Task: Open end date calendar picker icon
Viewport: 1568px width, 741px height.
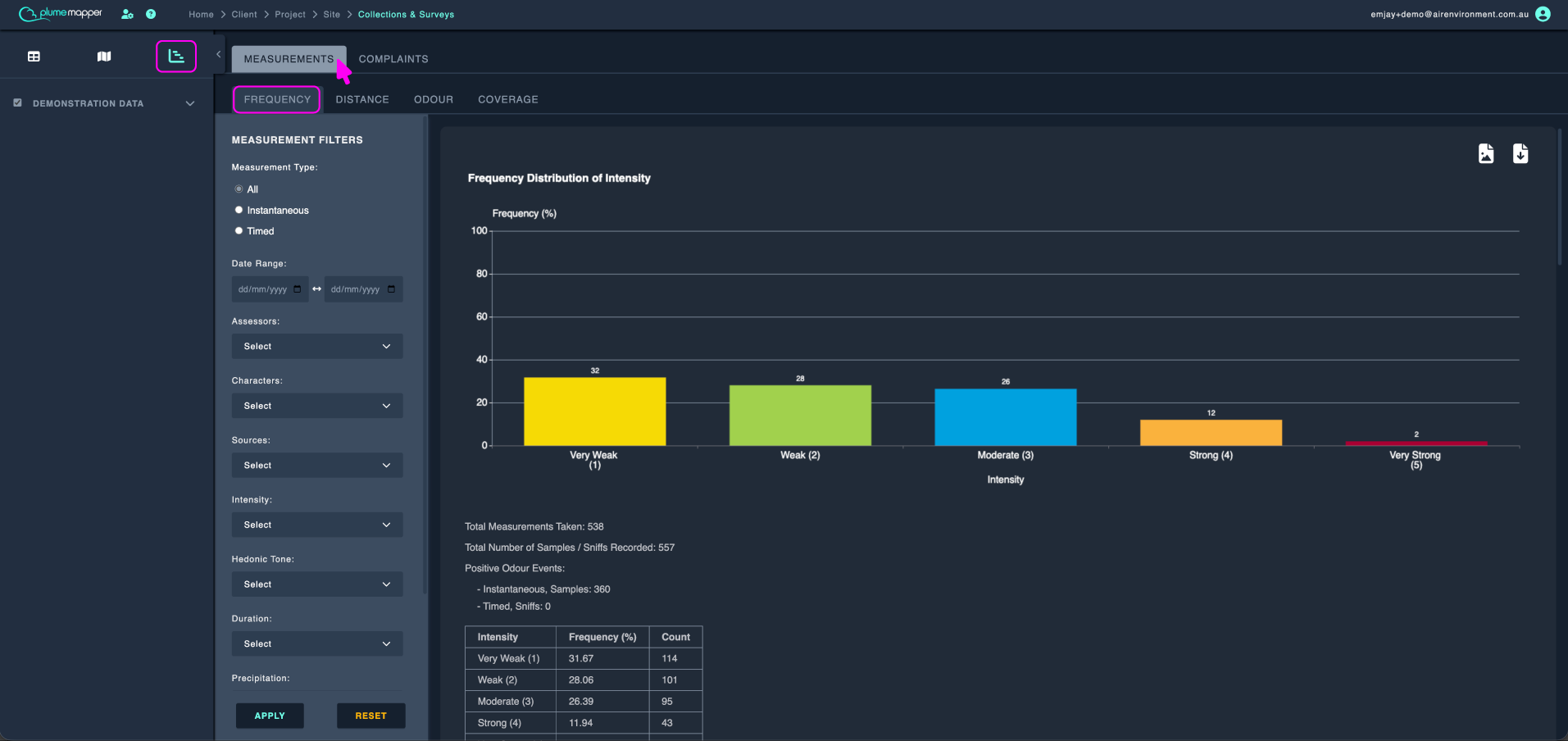Action: pos(391,289)
